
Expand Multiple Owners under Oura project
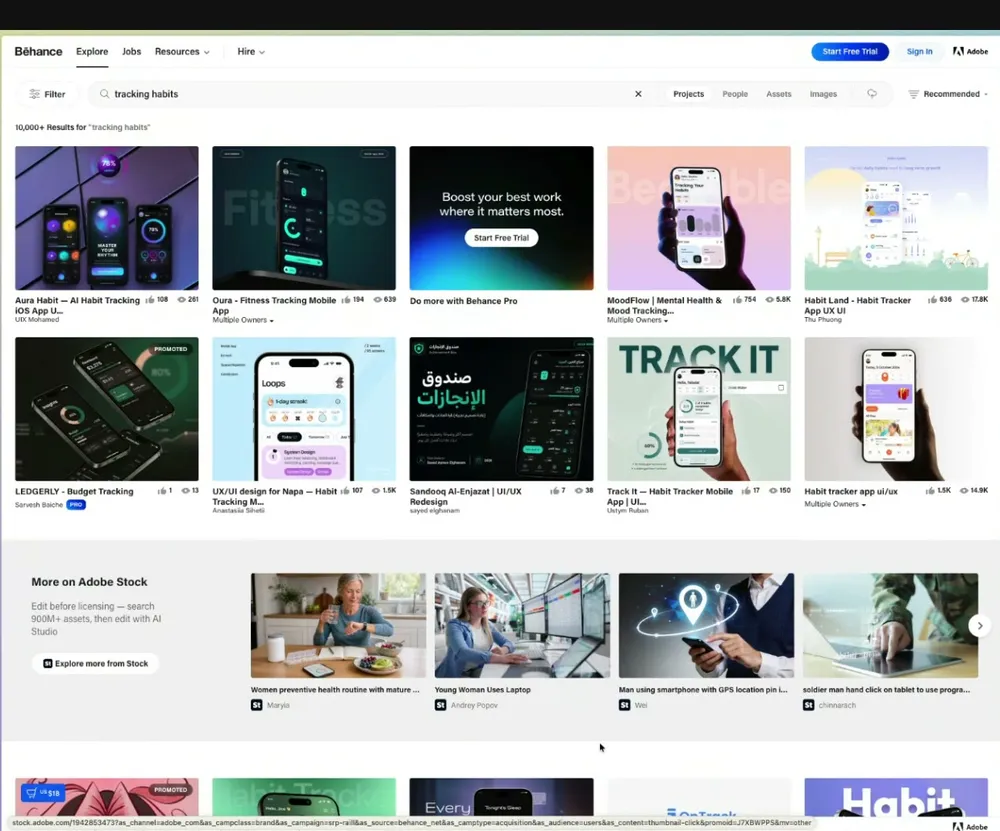tap(243, 320)
